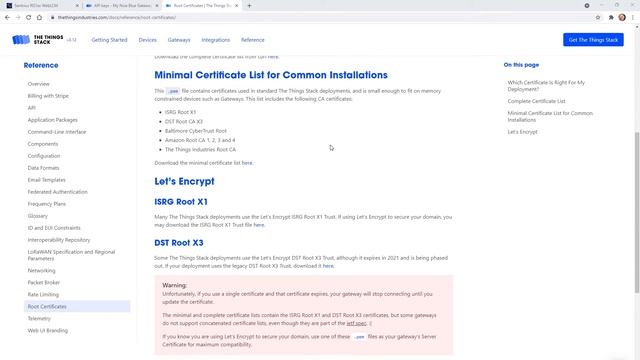Screen dimensions: 640x360
Task: Open the Devices menu
Action: [147, 40]
